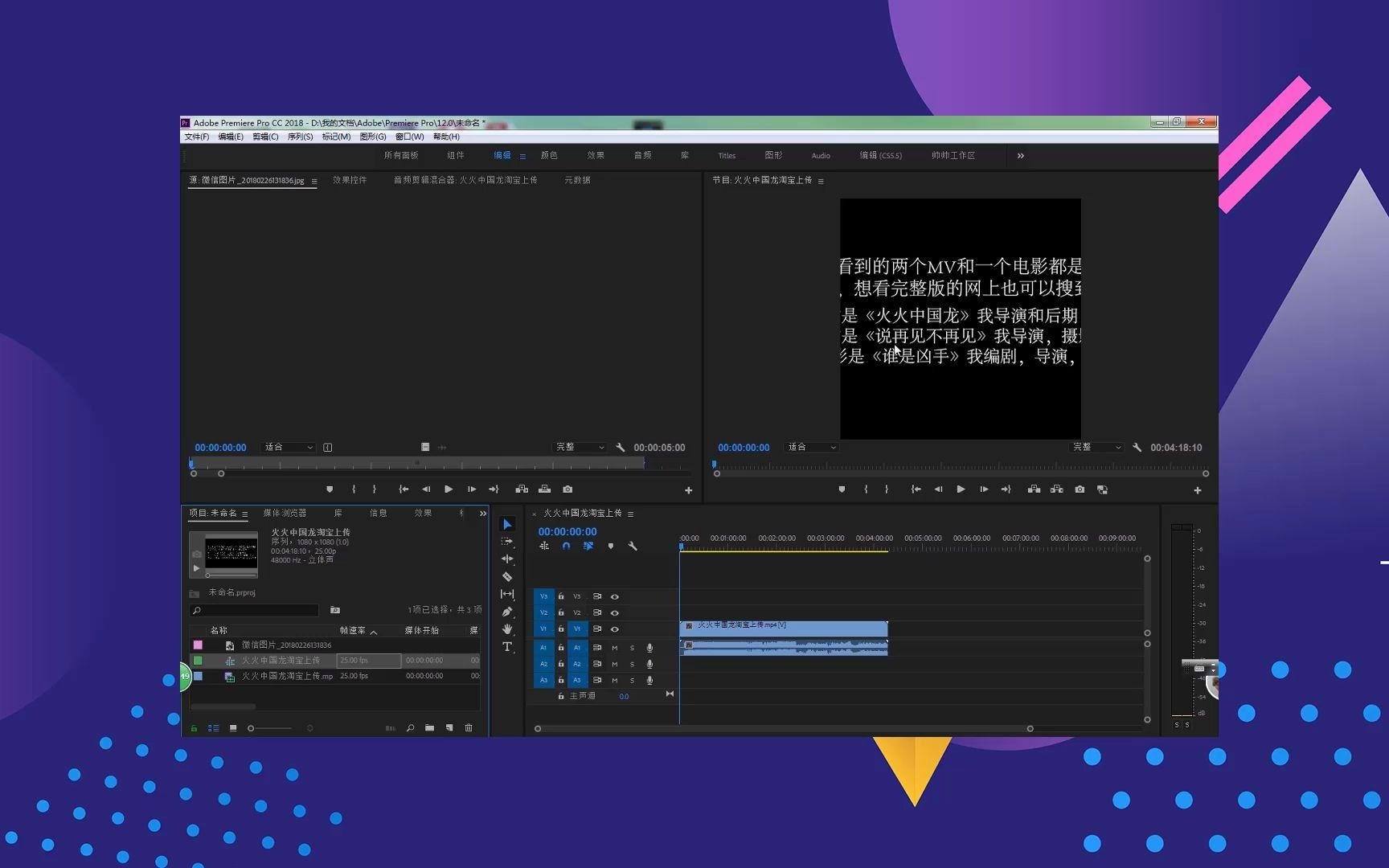This screenshot has height=868, width=1389.
Task: Mute audio track A1
Action: [x=615, y=648]
